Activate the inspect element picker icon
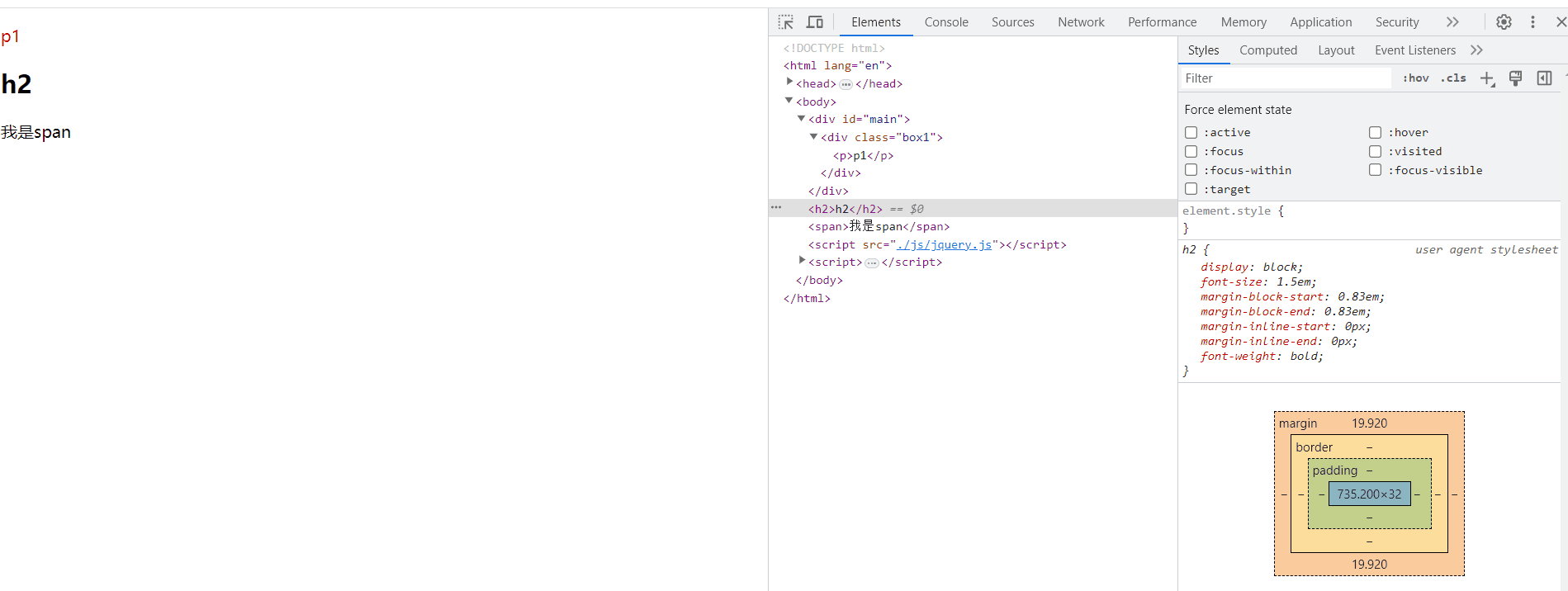The height and width of the screenshot is (591, 1568). point(786,22)
